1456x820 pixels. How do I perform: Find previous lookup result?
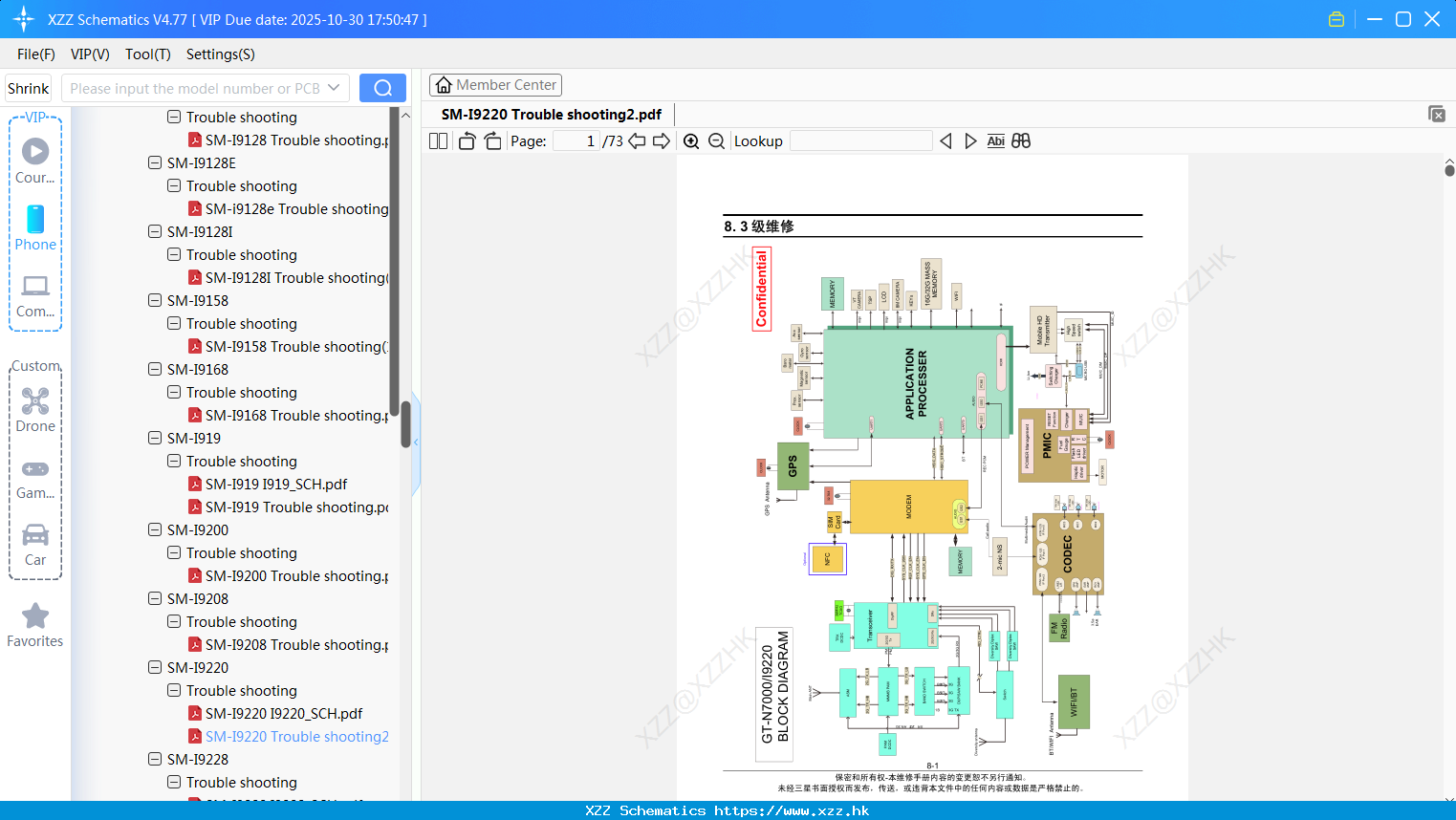tap(945, 140)
